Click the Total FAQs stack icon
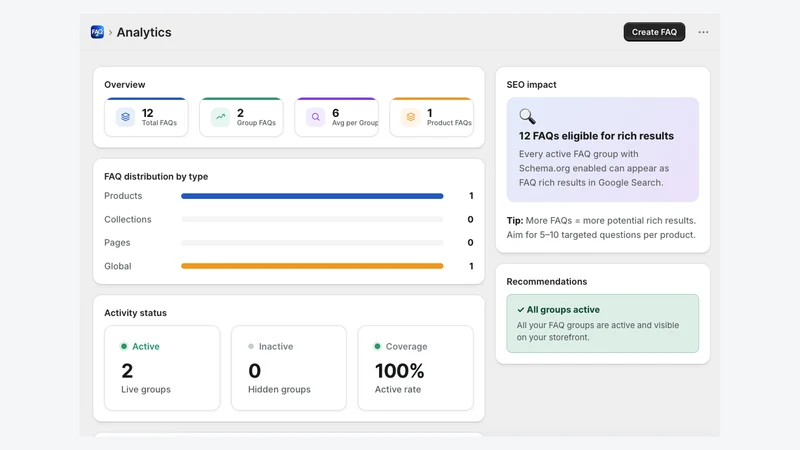 tap(125, 117)
